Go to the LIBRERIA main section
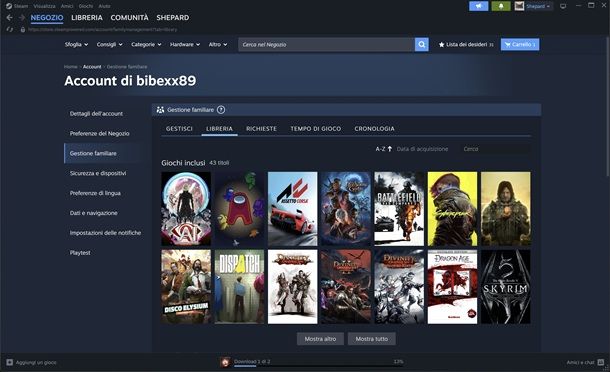Screen dimensions: 610x372 point(87,18)
